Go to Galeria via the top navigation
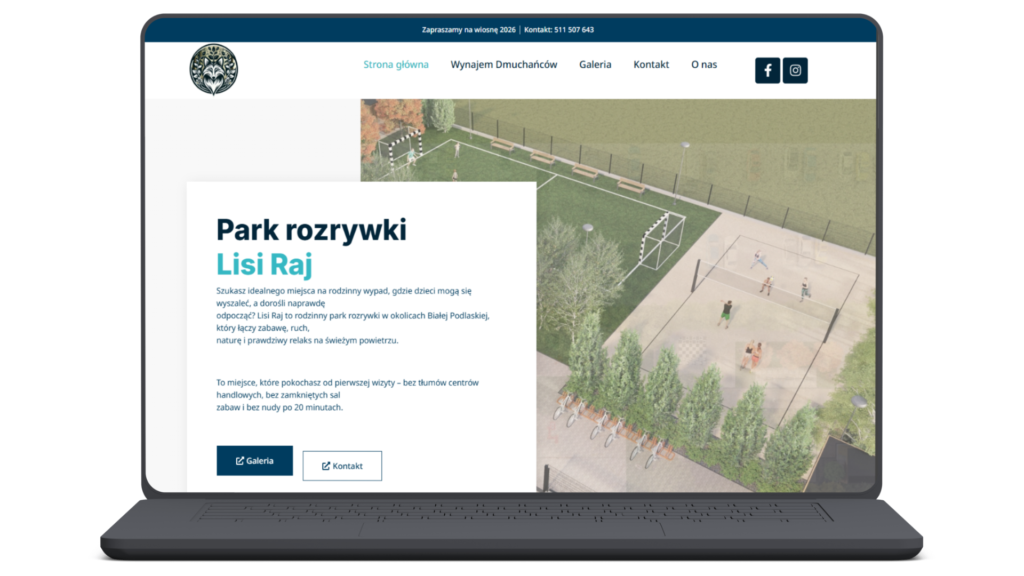 595,64
